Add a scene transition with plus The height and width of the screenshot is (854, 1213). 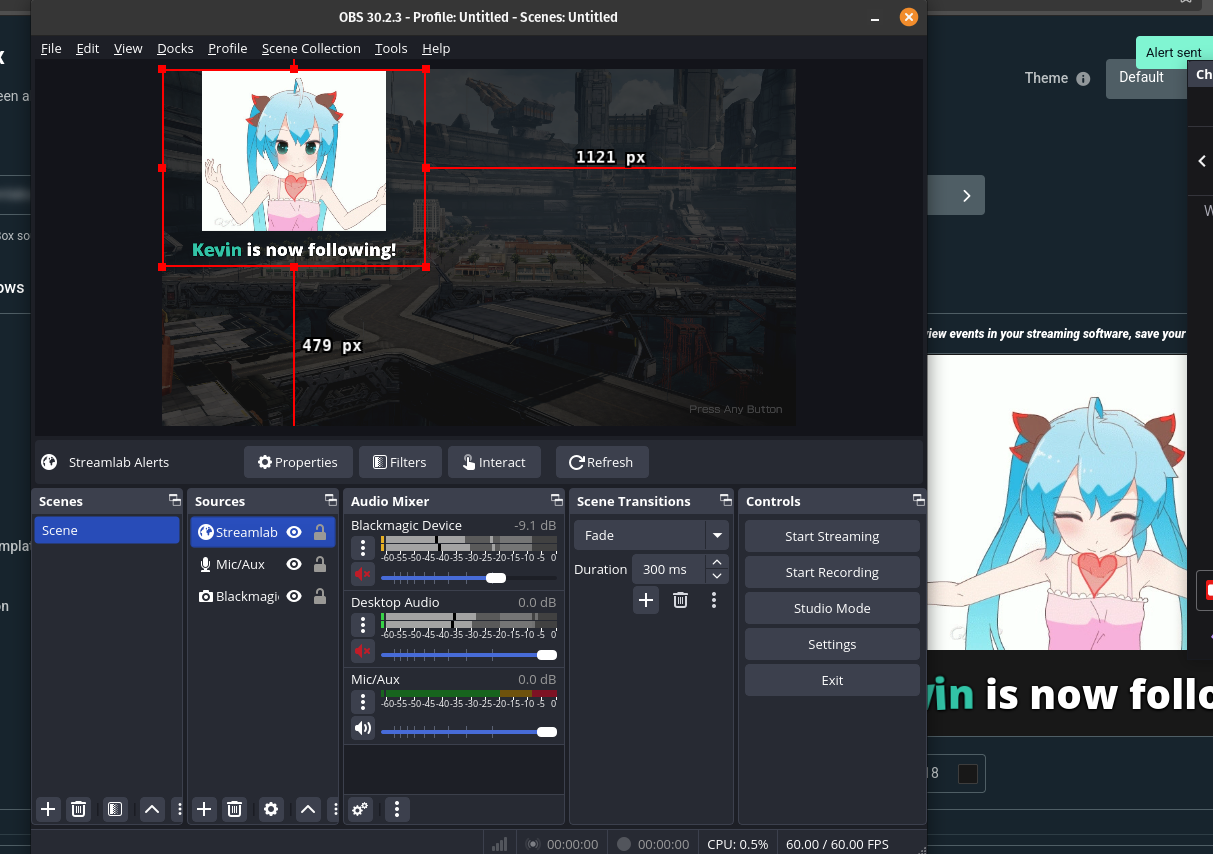pyautogui.click(x=646, y=600)
